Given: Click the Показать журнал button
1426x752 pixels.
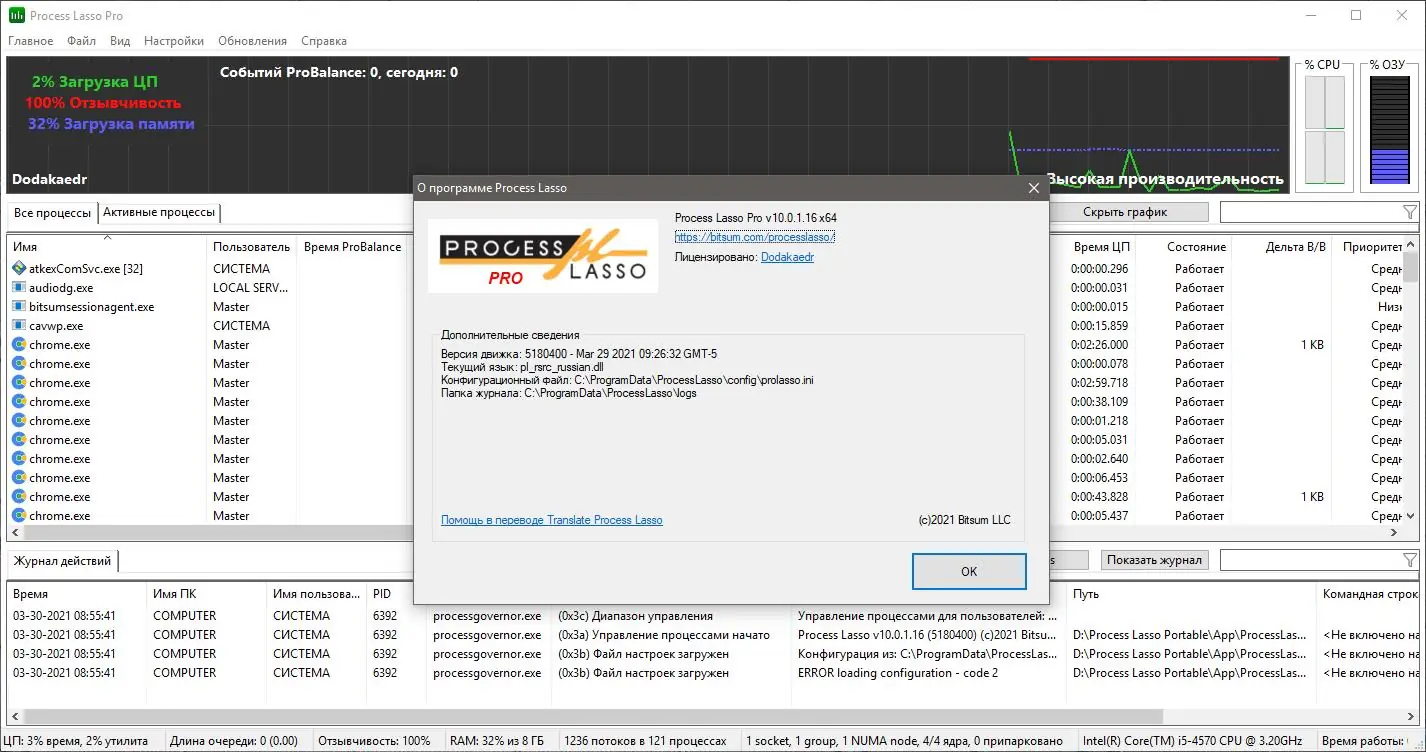Looking at the screenshot, I should pyautogui.click(x=1155, y=560).
